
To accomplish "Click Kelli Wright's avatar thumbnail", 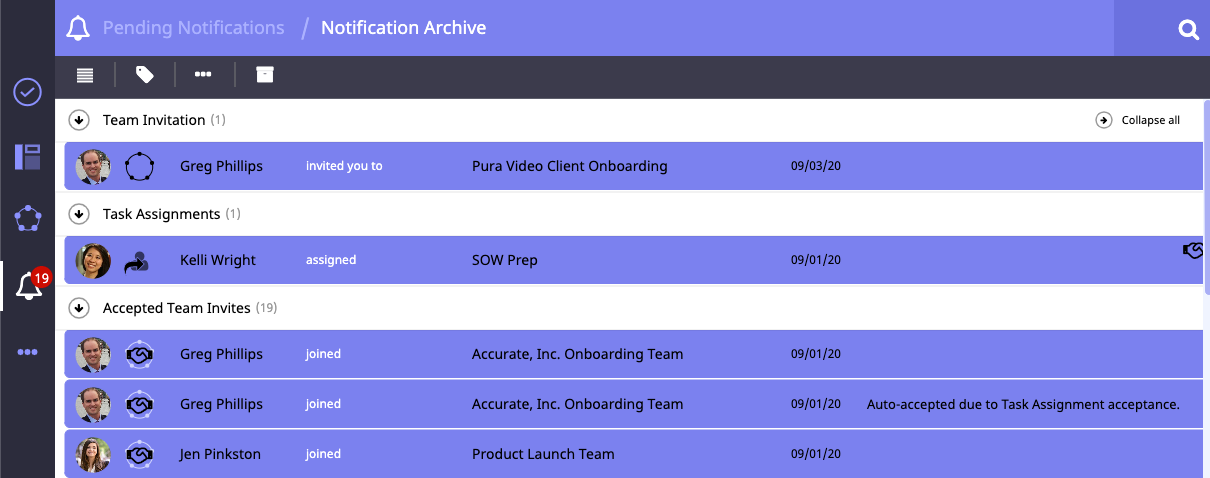I will point(93,260).
